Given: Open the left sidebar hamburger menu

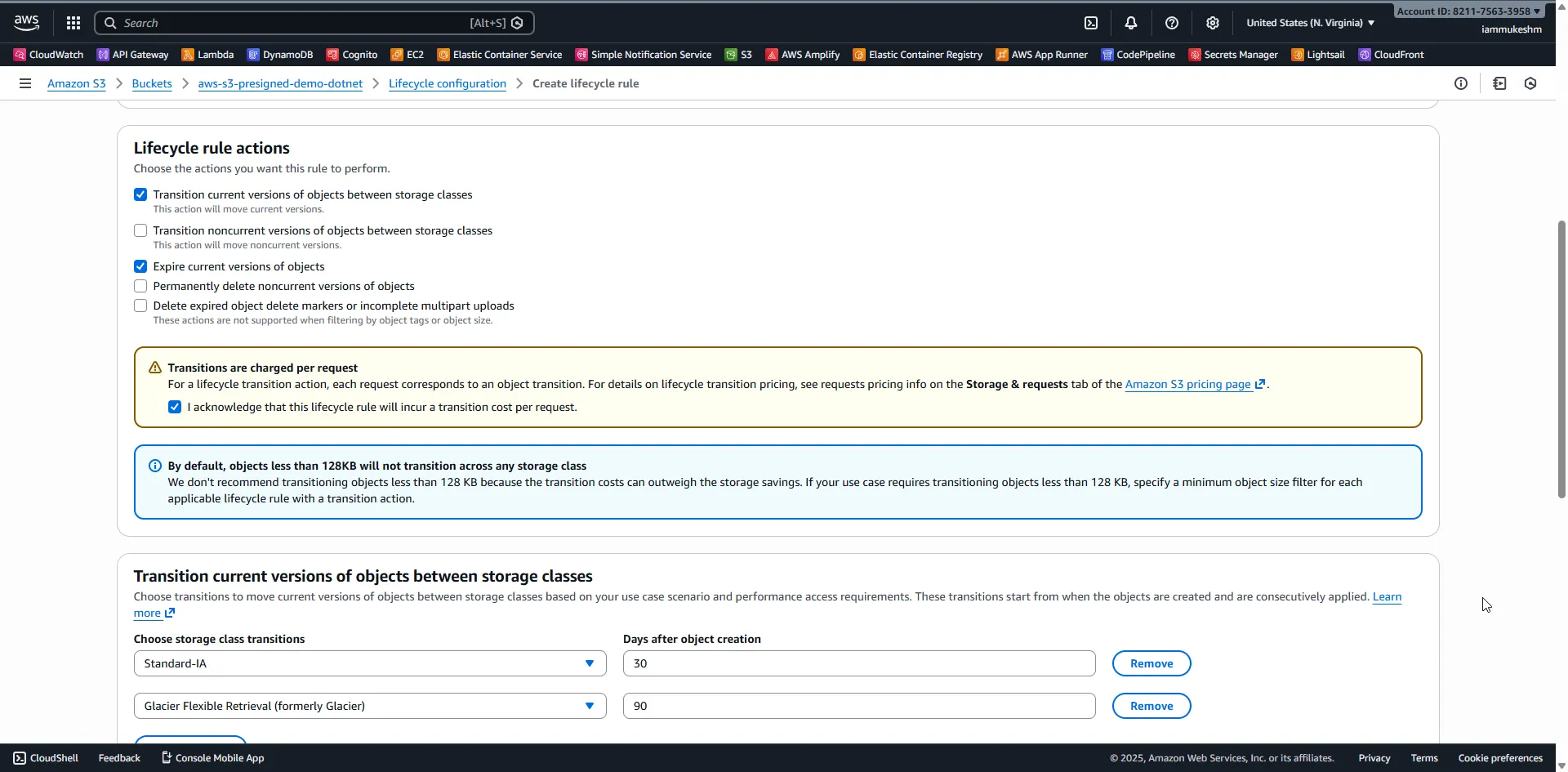Looking at the screenshot, I should coord(25,83).
